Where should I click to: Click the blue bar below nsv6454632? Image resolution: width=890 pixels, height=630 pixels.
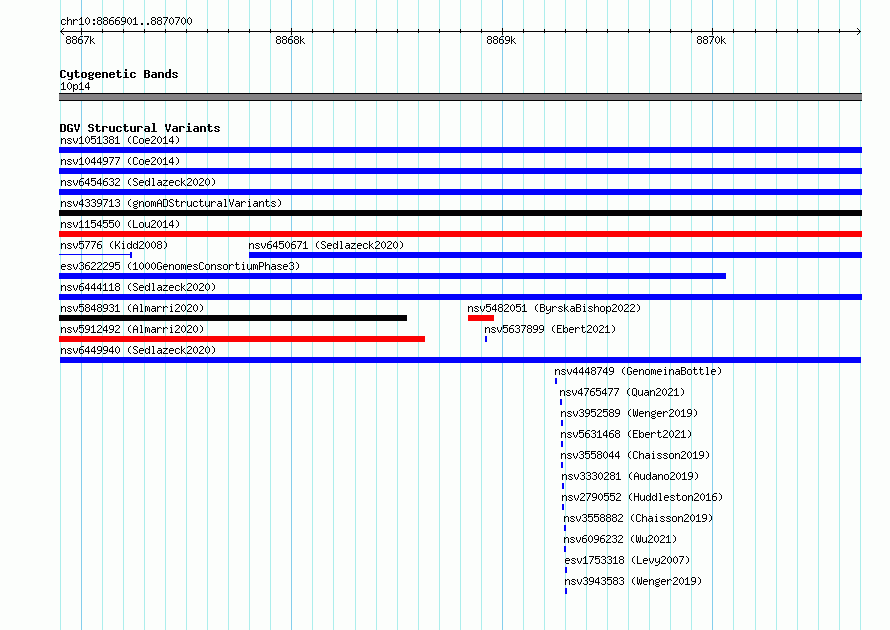pos(460,192)
